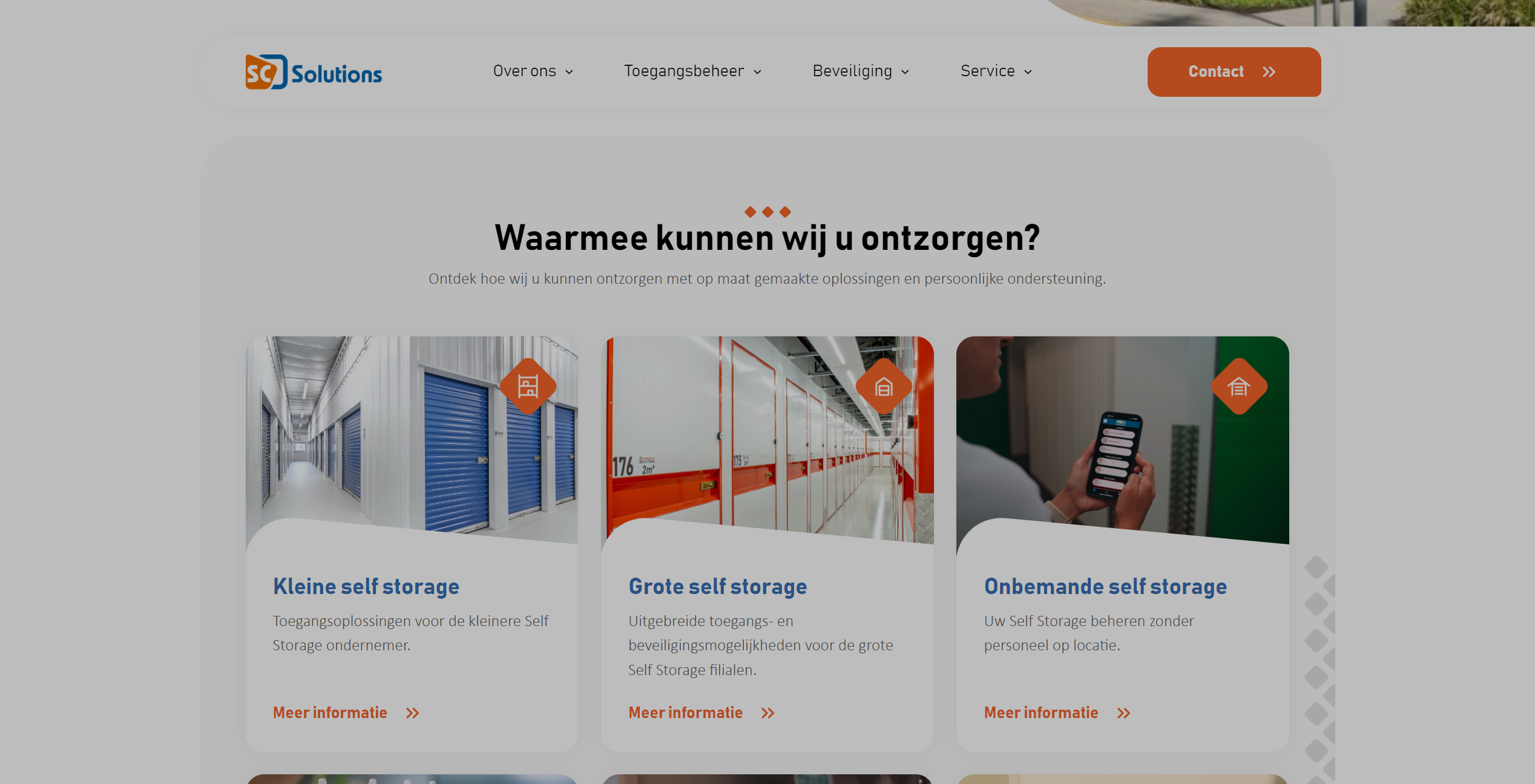Image resolution: width=1535 pixels, height=784 pixels.
Task: Click double-arrow icon in the Contact button
Action: click(x=1269, y=72)
